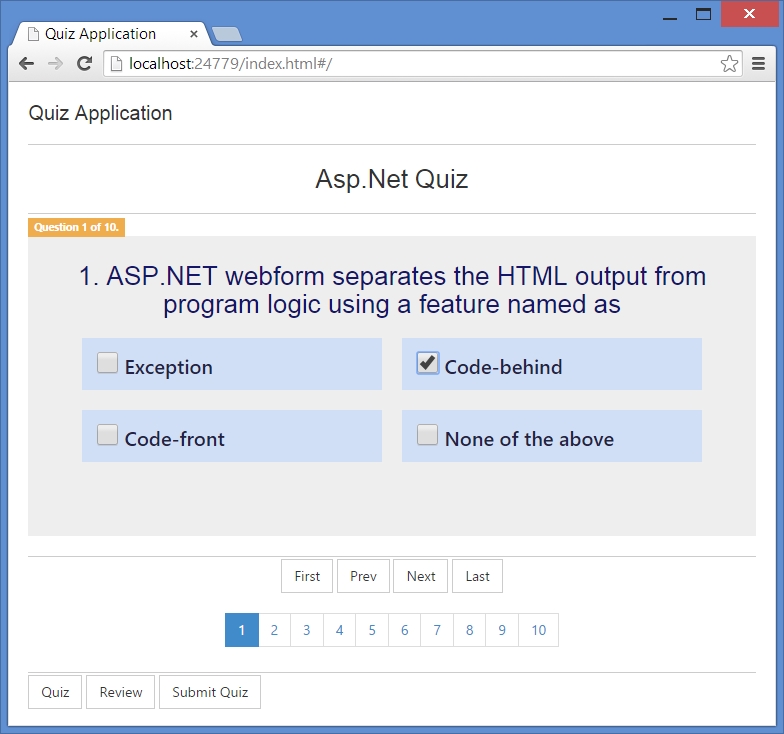Jump to question 10 in pagination
Viewport: 784px width, 734px height.
[x=538, y=630]
